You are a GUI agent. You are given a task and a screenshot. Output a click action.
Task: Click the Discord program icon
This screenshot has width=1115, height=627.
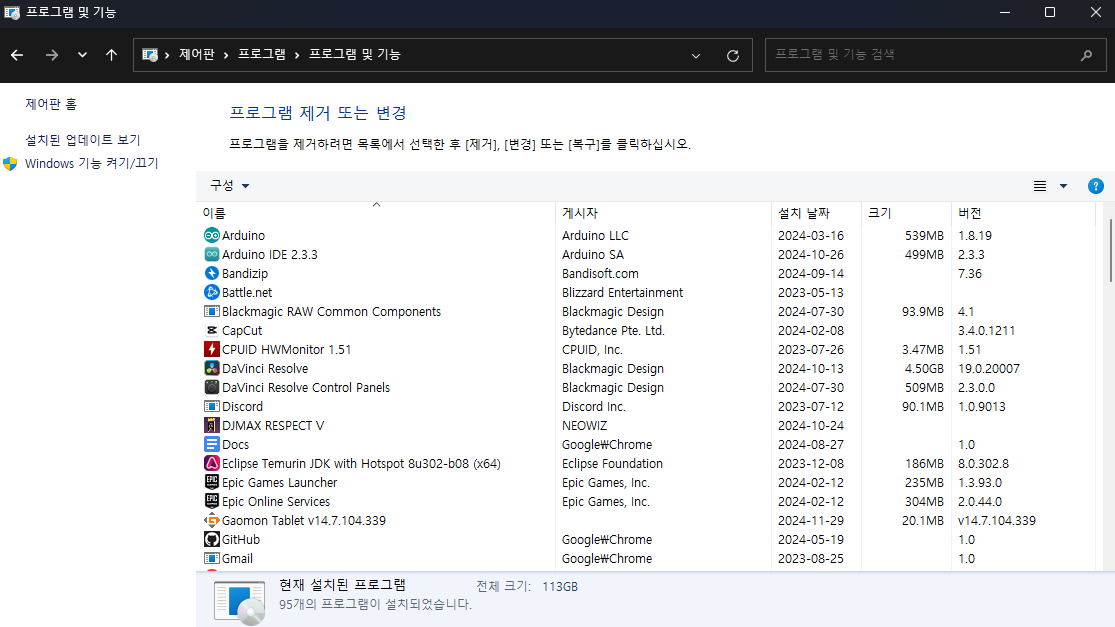(211, 407)
